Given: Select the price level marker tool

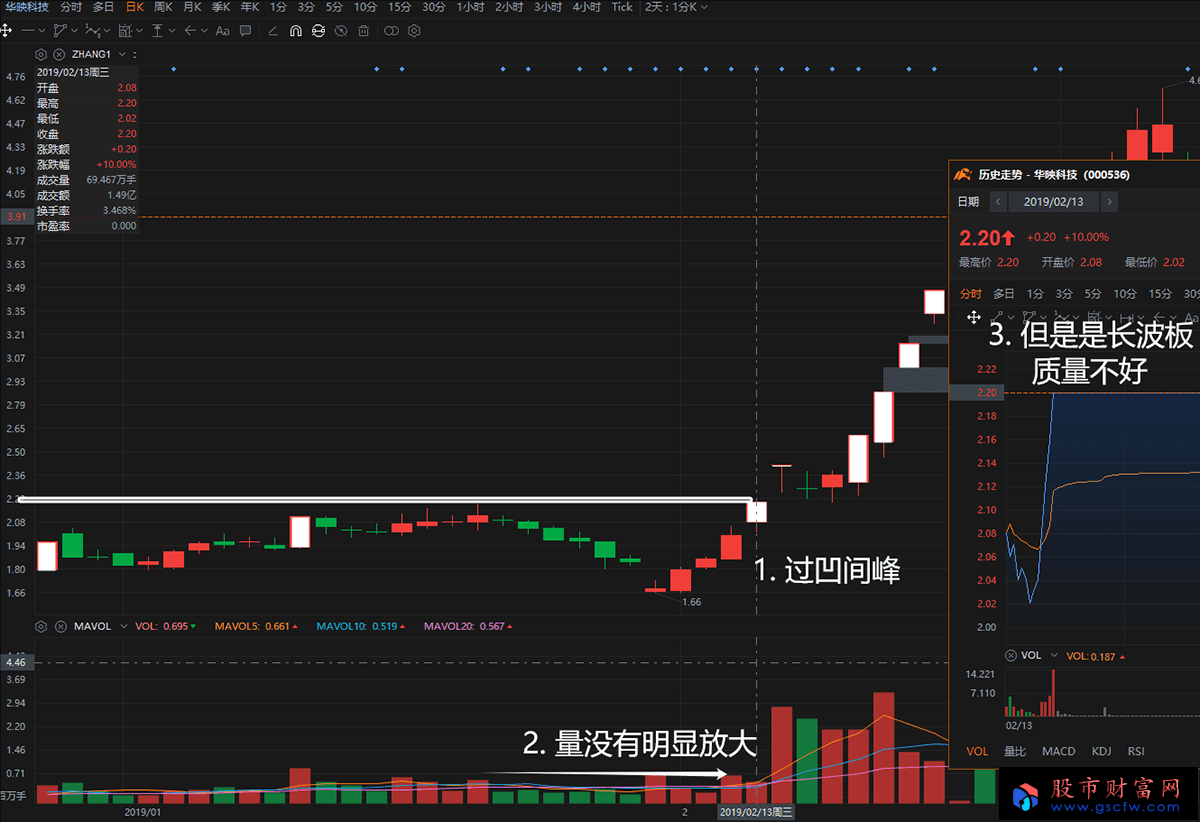Looking at the screenshot, I should 157,30.
